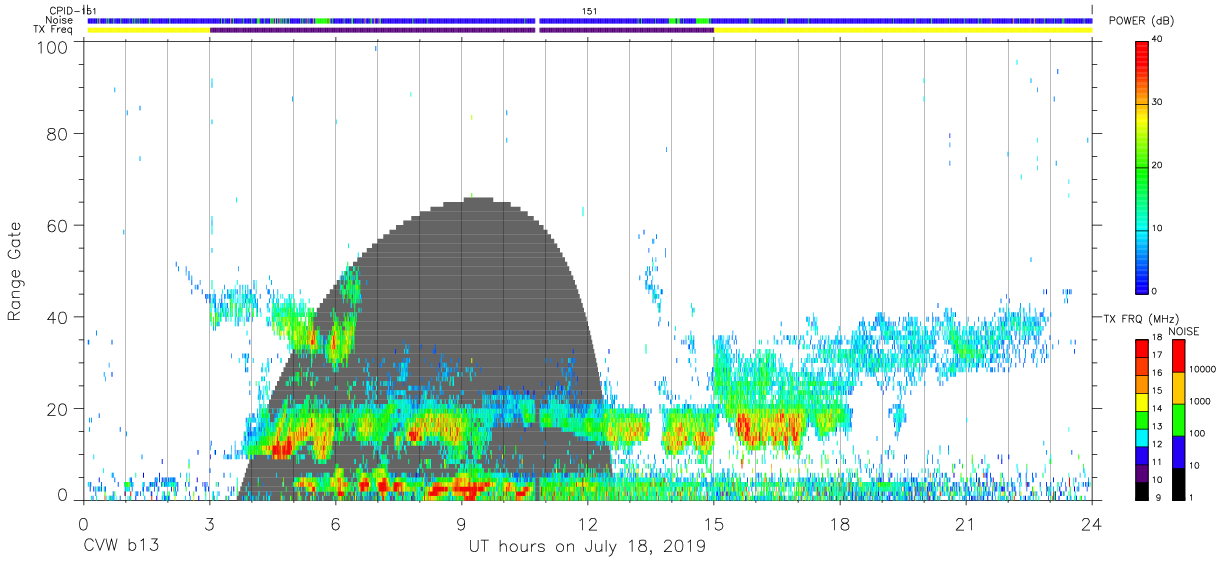Click the '21' tick on UT hours axis
This screenshot has height=567, width=1228.
(x=966, y=524)
